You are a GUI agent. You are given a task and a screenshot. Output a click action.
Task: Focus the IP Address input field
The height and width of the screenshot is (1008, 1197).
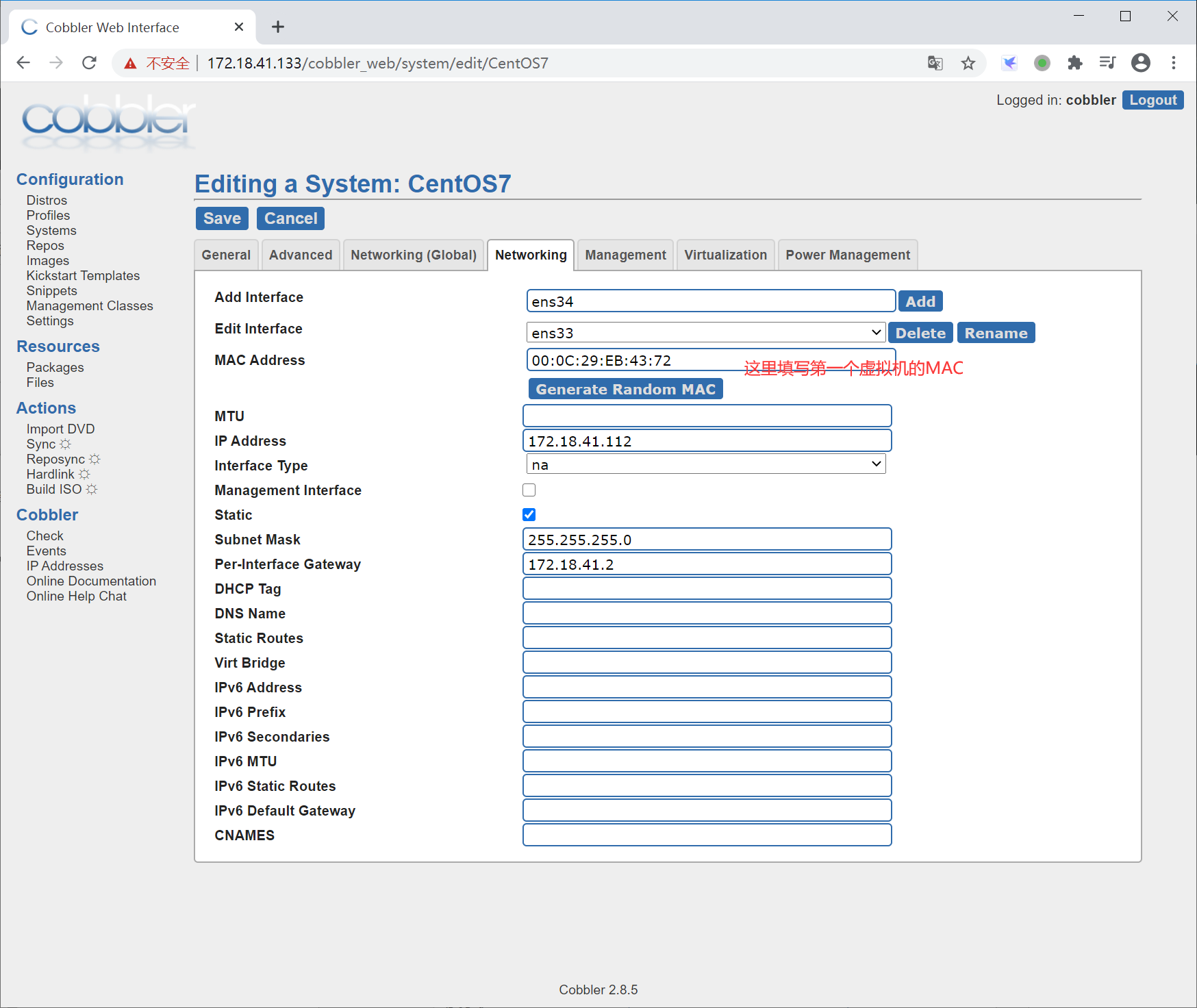coord(707,440)
